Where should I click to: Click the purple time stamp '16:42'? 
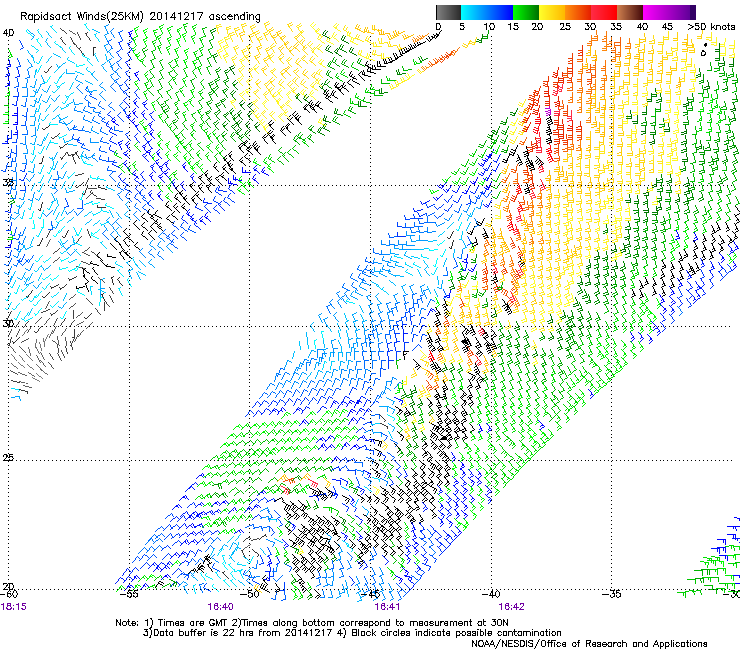[x=512, y=607]
